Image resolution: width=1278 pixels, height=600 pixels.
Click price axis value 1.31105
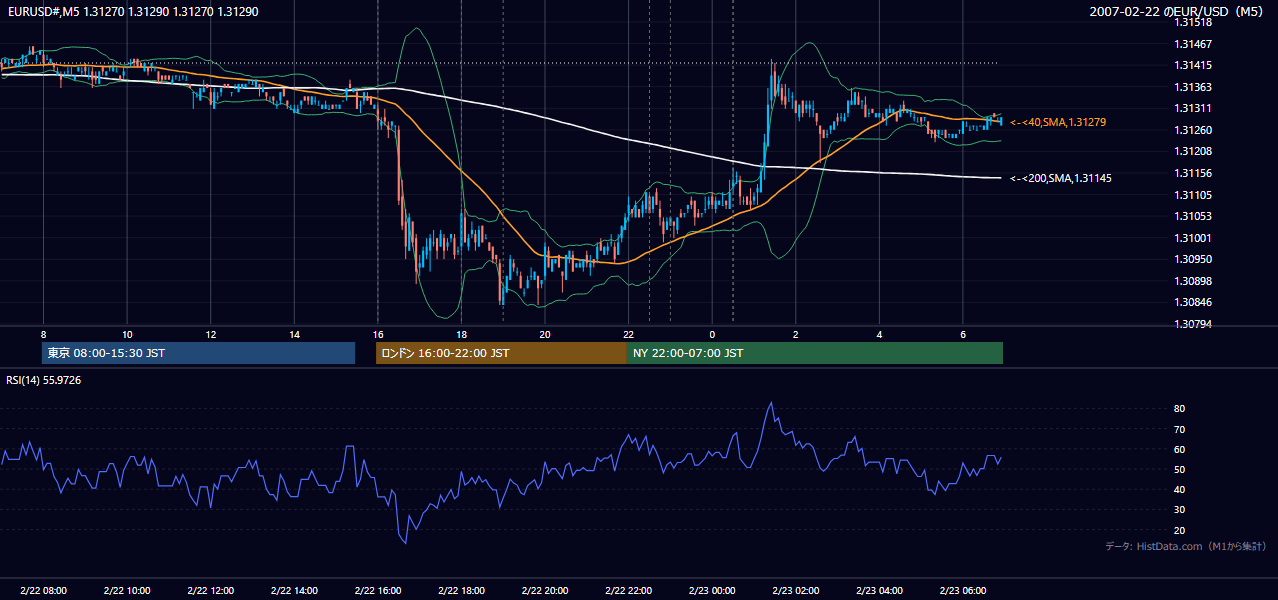click(1194, 195)
